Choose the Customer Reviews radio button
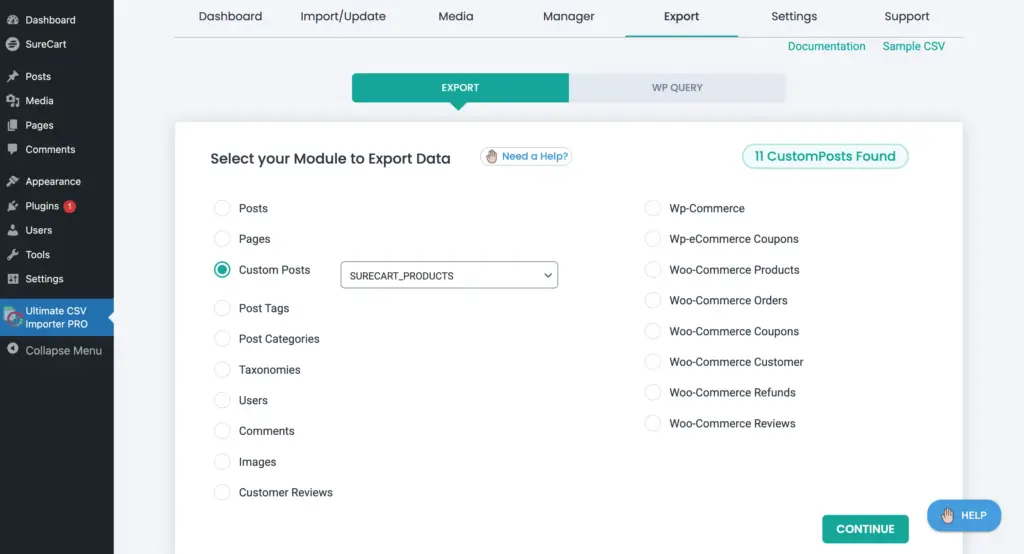This screenshot has height=554, width=1024. [x=222, y=492]
